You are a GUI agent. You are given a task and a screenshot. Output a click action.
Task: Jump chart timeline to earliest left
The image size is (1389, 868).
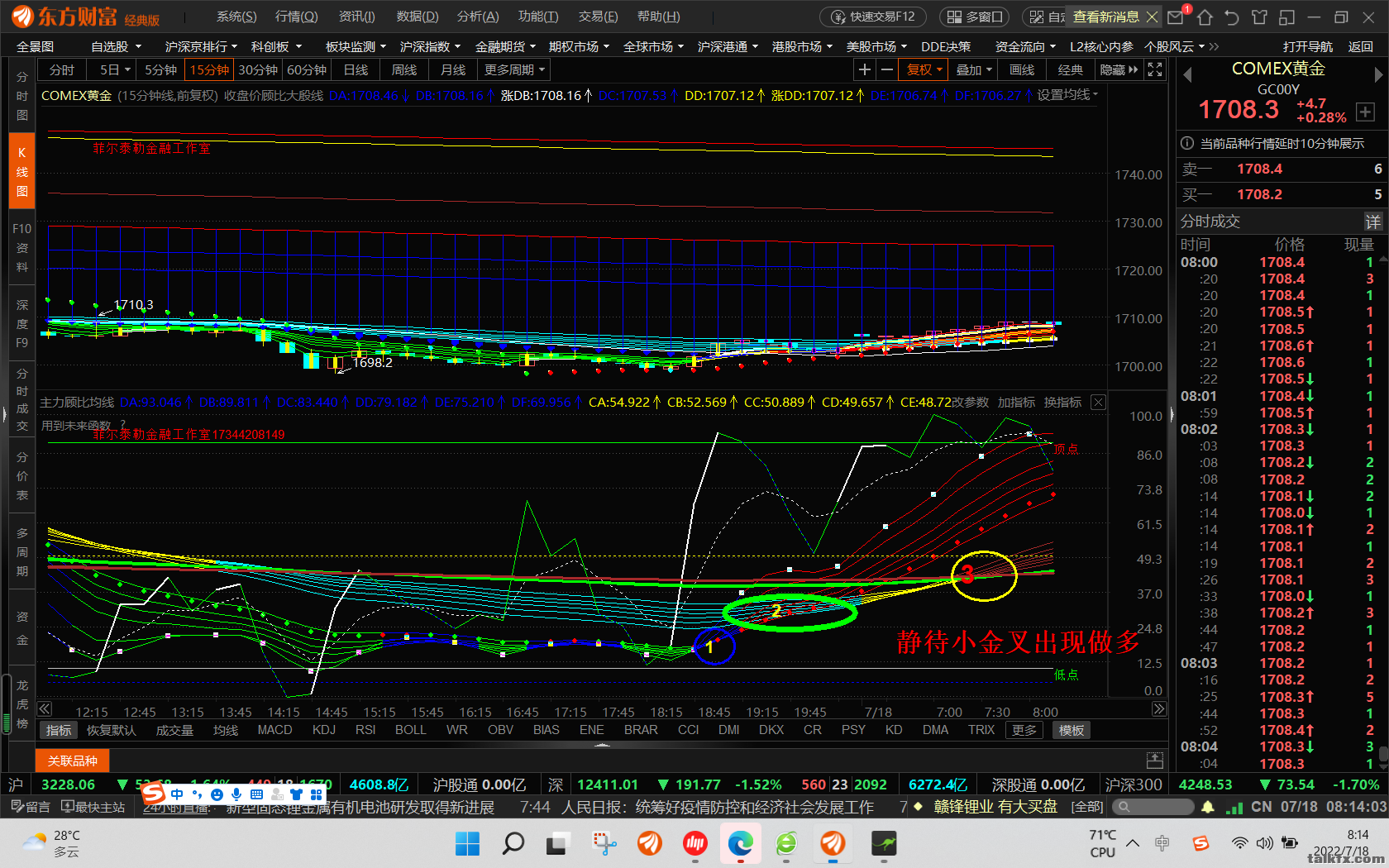(45, 709)
